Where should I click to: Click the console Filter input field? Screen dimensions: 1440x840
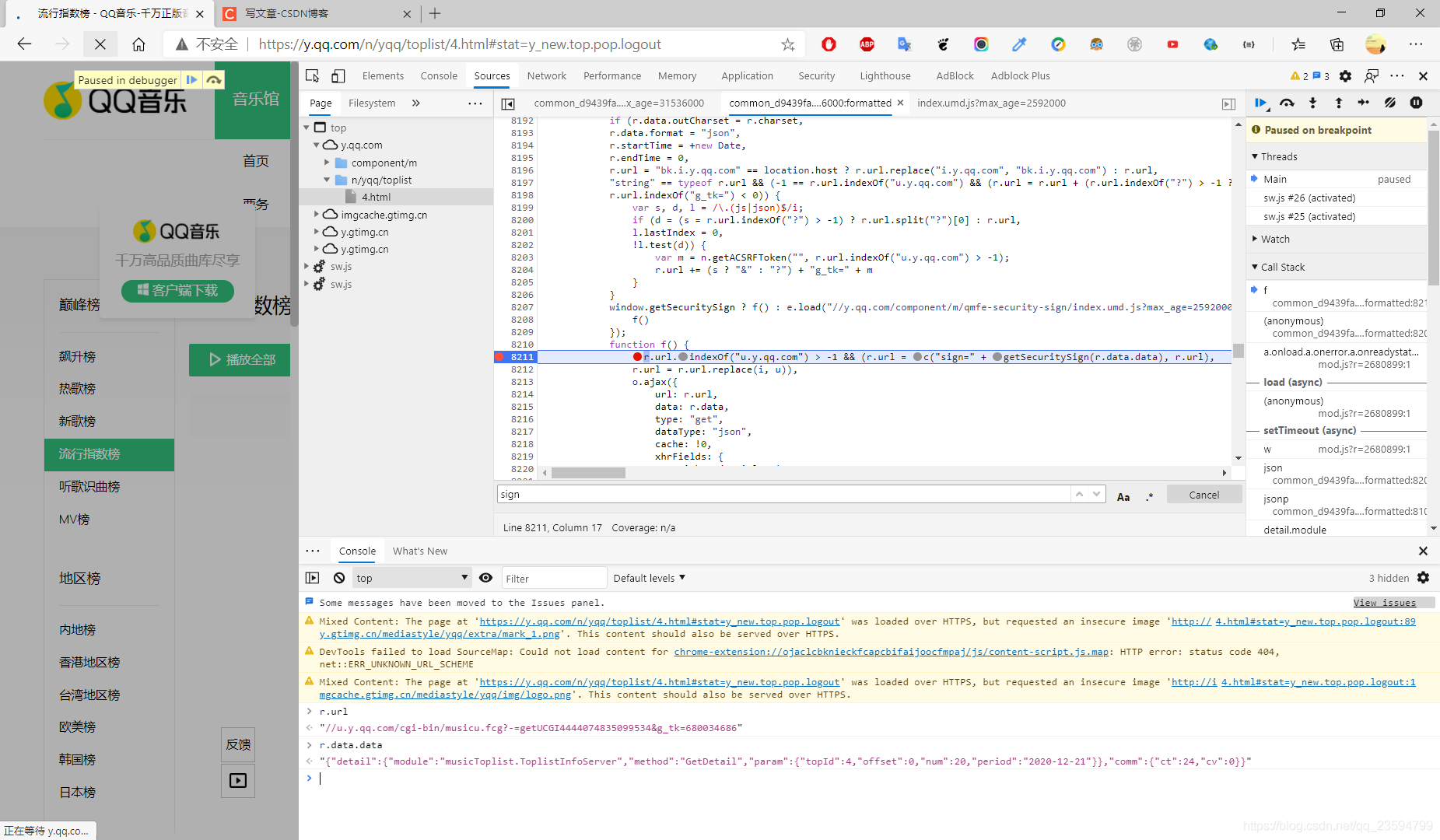pos(554,578)
